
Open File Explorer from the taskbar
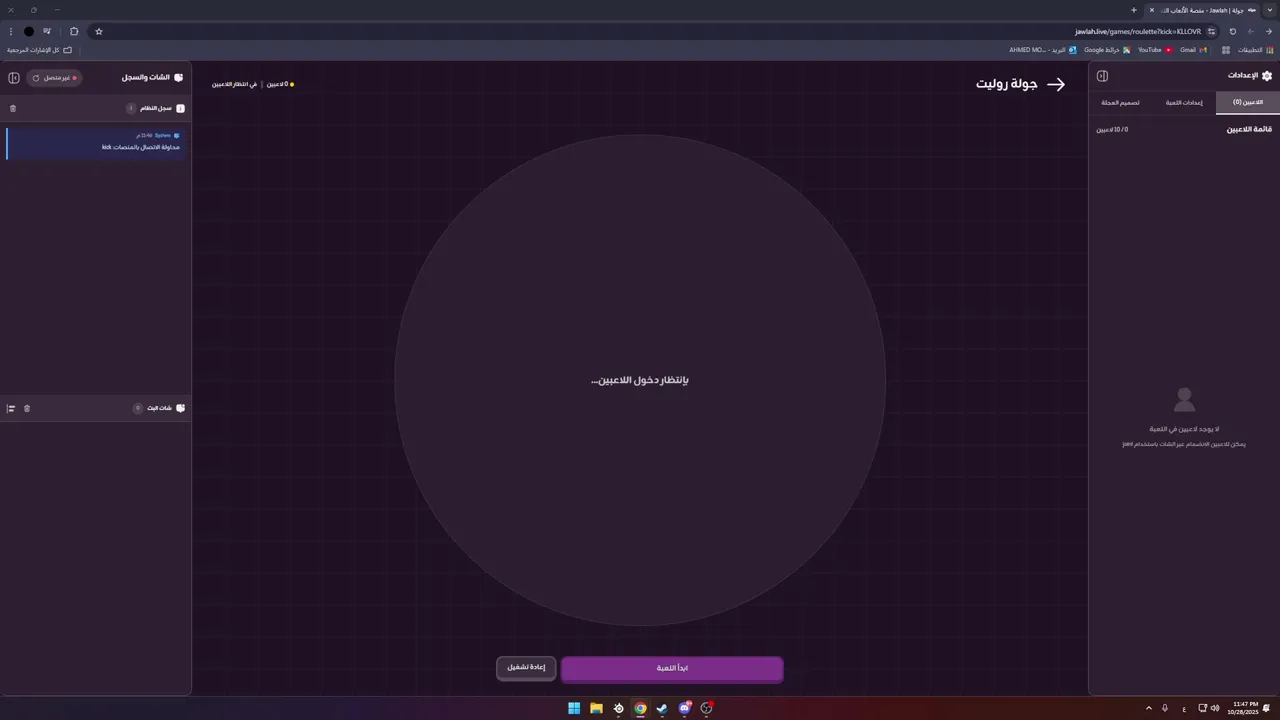click(x=596, y=708)
